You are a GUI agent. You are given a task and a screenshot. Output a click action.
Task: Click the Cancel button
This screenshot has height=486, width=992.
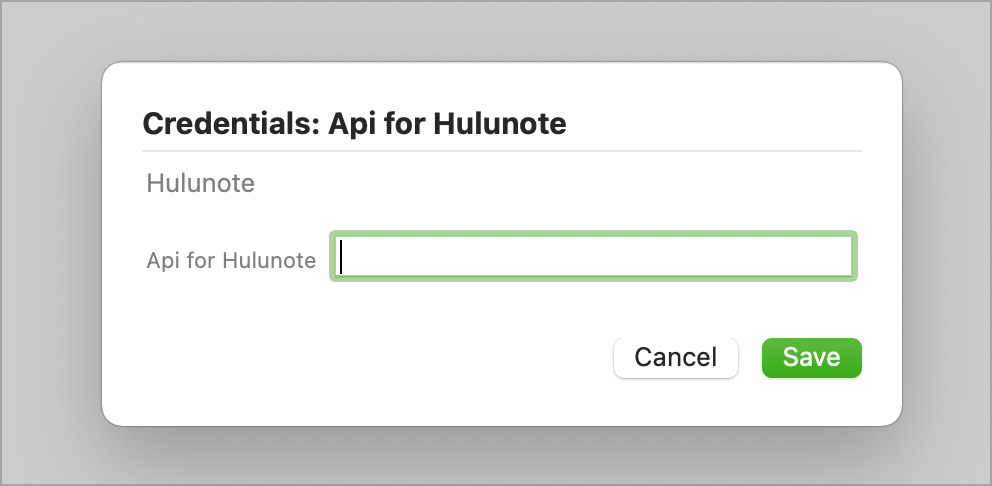[x=675, y=357]
